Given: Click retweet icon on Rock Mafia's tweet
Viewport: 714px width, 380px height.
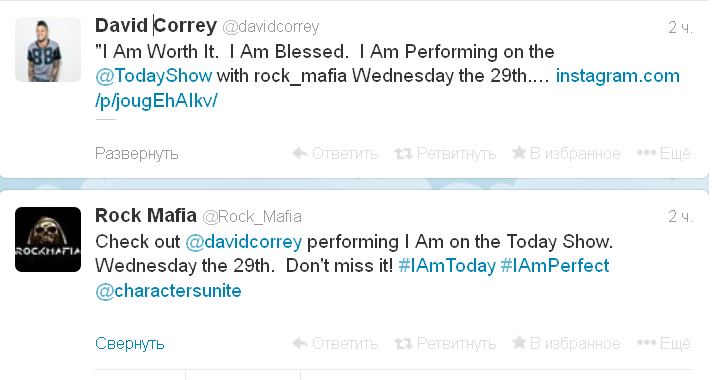Looking at the screenshot, I should 403,343.
